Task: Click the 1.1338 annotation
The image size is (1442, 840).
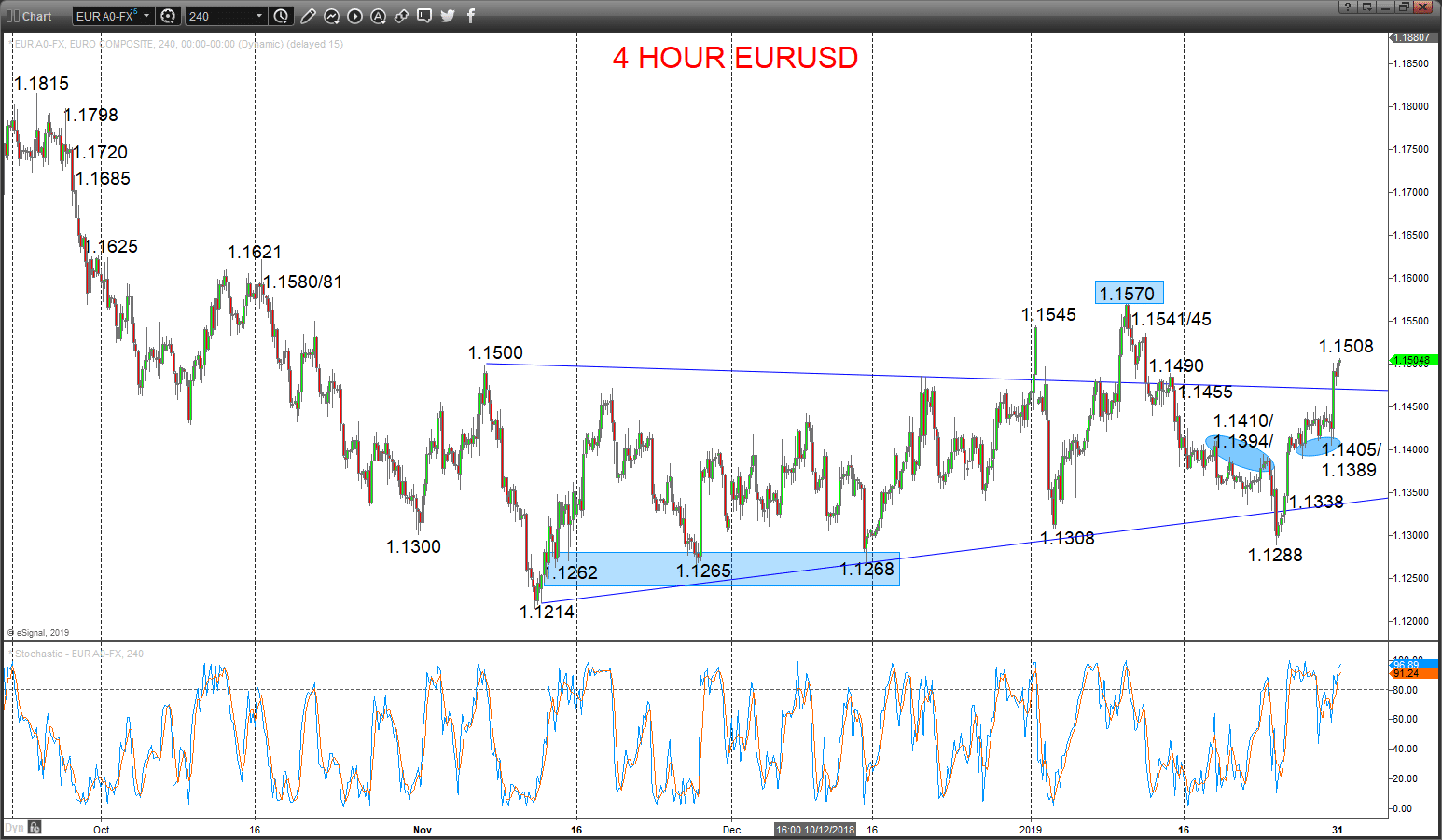Action: pyautogui.click(x=1316, y=502)
